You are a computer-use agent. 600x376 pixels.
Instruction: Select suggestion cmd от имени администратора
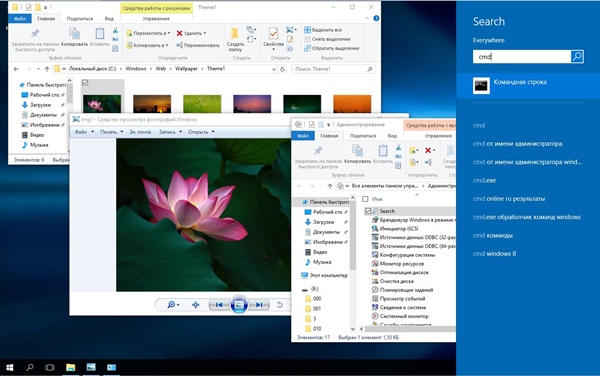517,144
